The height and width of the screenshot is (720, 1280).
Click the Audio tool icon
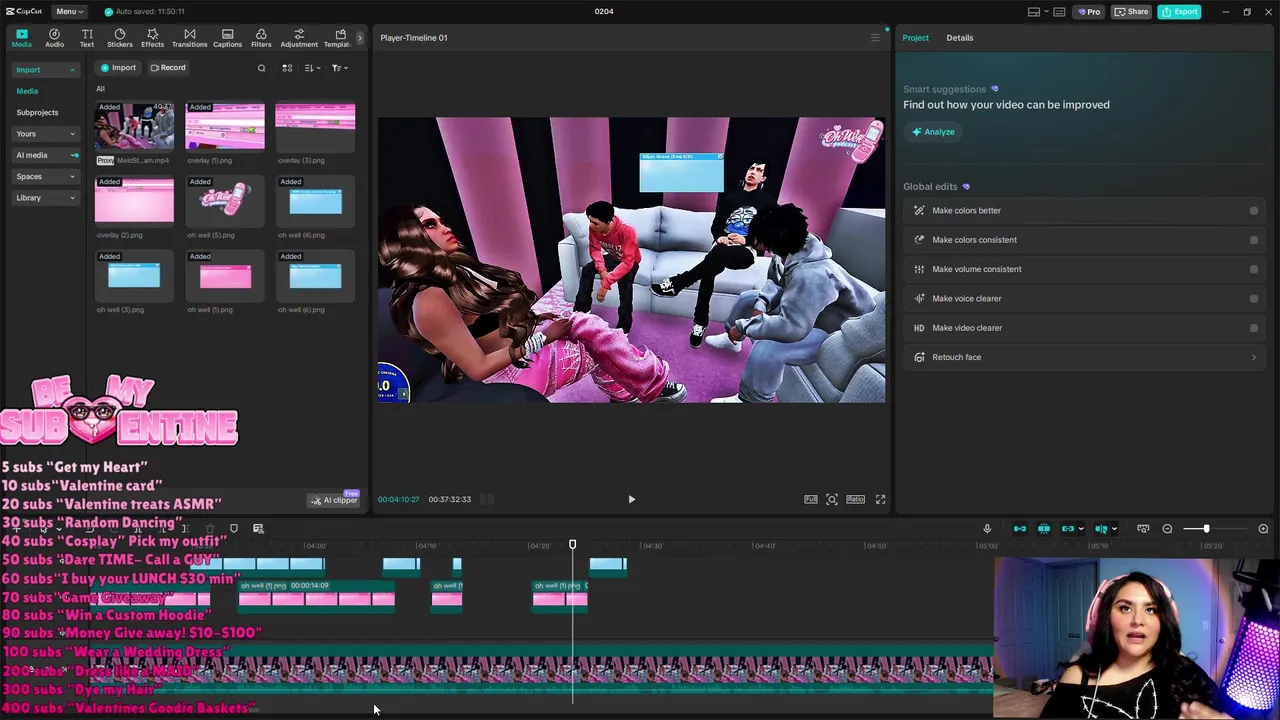pyautogui.click(x=54, y=38)
